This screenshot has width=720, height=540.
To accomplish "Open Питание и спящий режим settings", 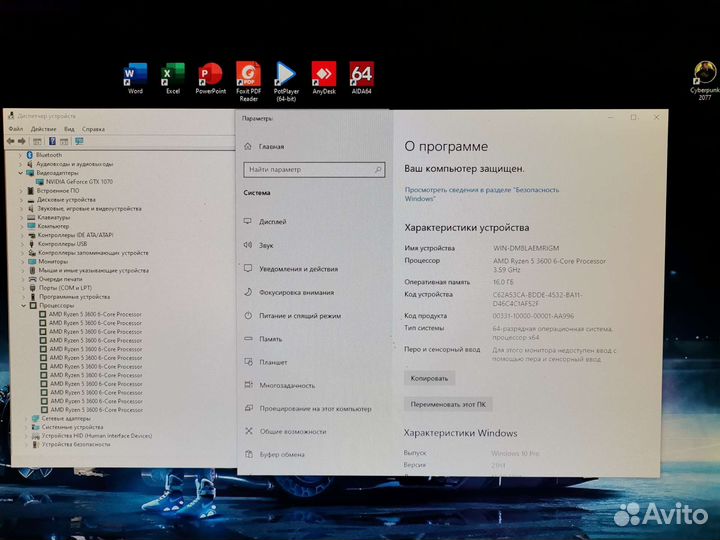I will tap(299, 316).
